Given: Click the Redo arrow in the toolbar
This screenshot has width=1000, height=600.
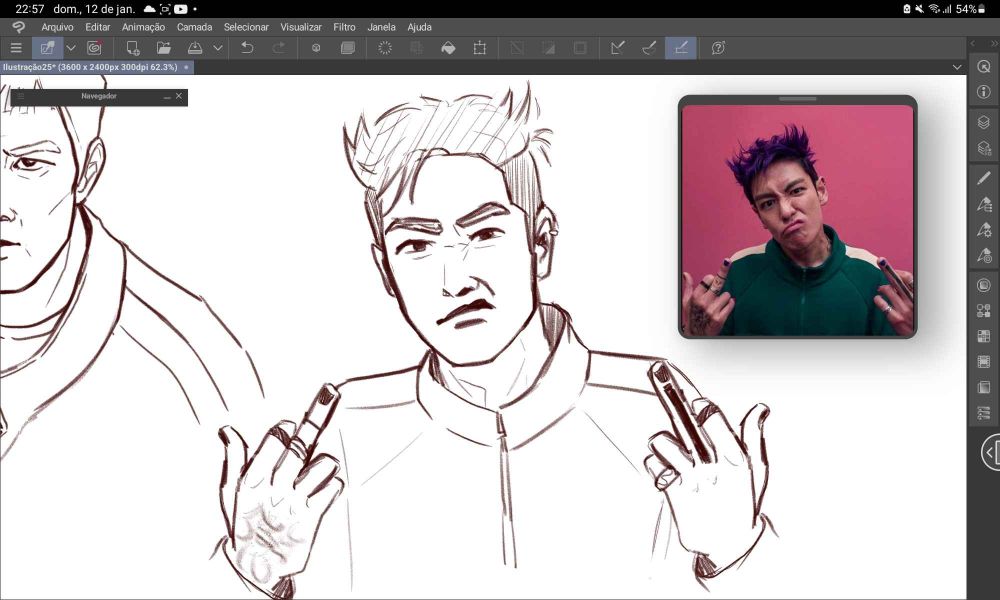Looking at the screenshot, I should point(279,47).
